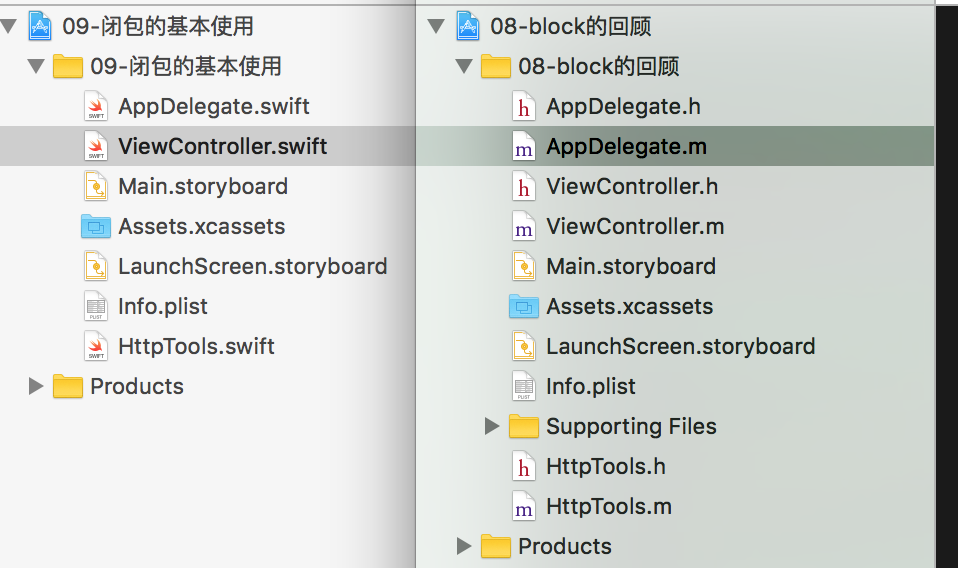Click the plist icon beside left Info.plist
The width and height of the screenshot is (958, 568).
pos(96,307)
